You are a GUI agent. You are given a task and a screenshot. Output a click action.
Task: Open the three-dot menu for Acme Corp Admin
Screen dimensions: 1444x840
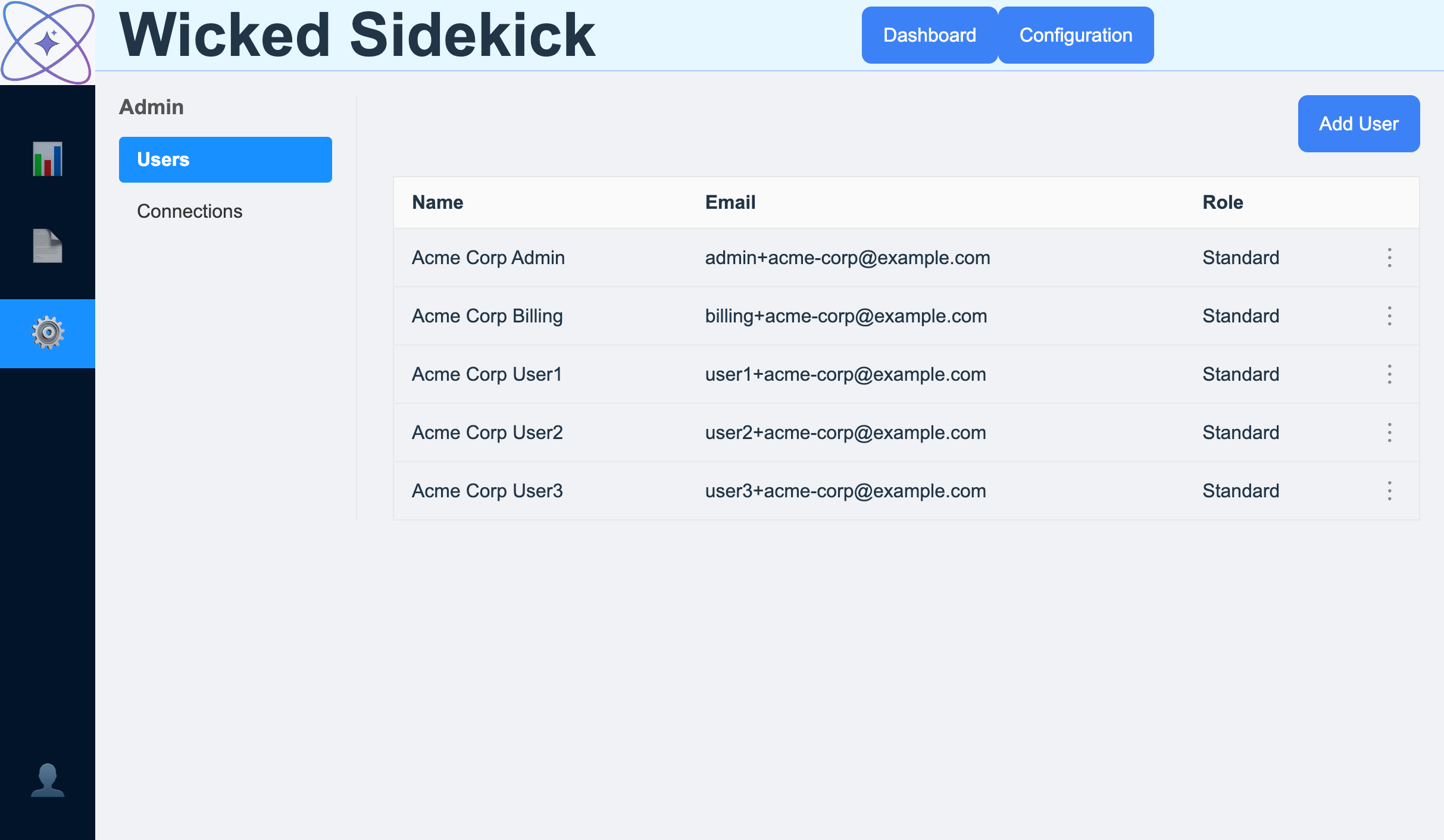point(1389,258)
